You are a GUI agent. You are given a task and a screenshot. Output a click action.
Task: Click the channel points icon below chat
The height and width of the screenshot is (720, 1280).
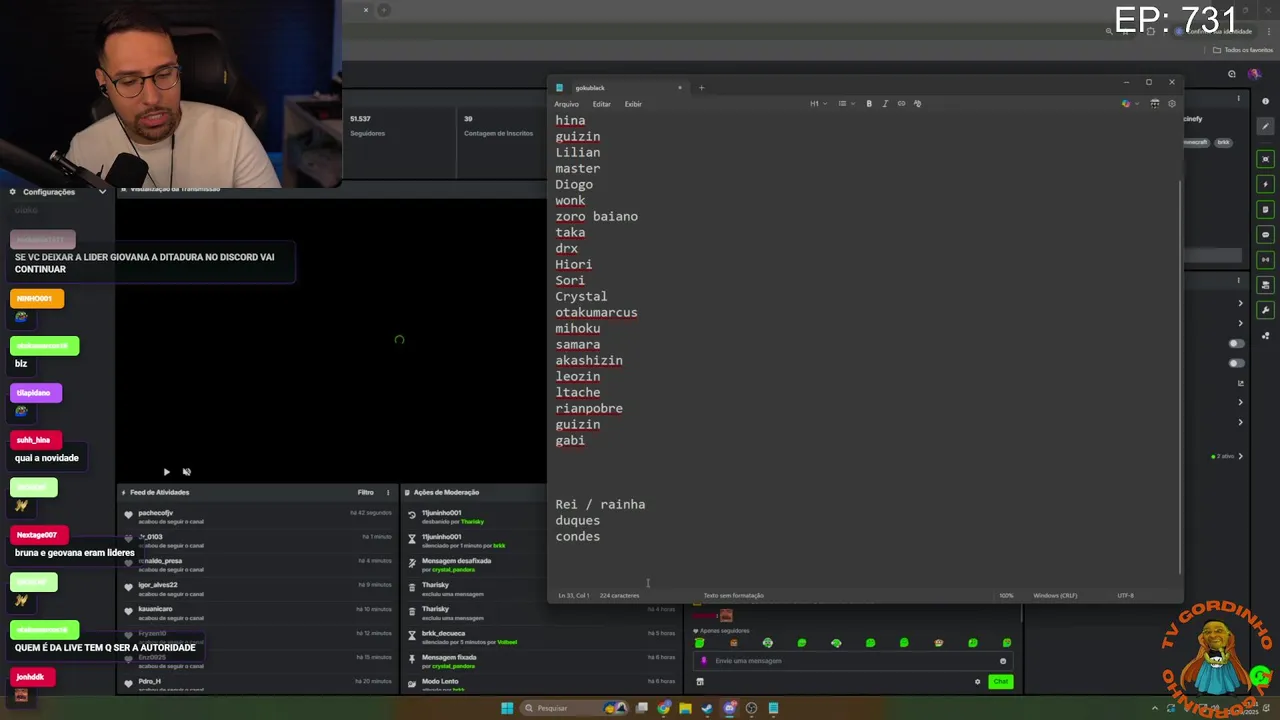coord(700,682)
